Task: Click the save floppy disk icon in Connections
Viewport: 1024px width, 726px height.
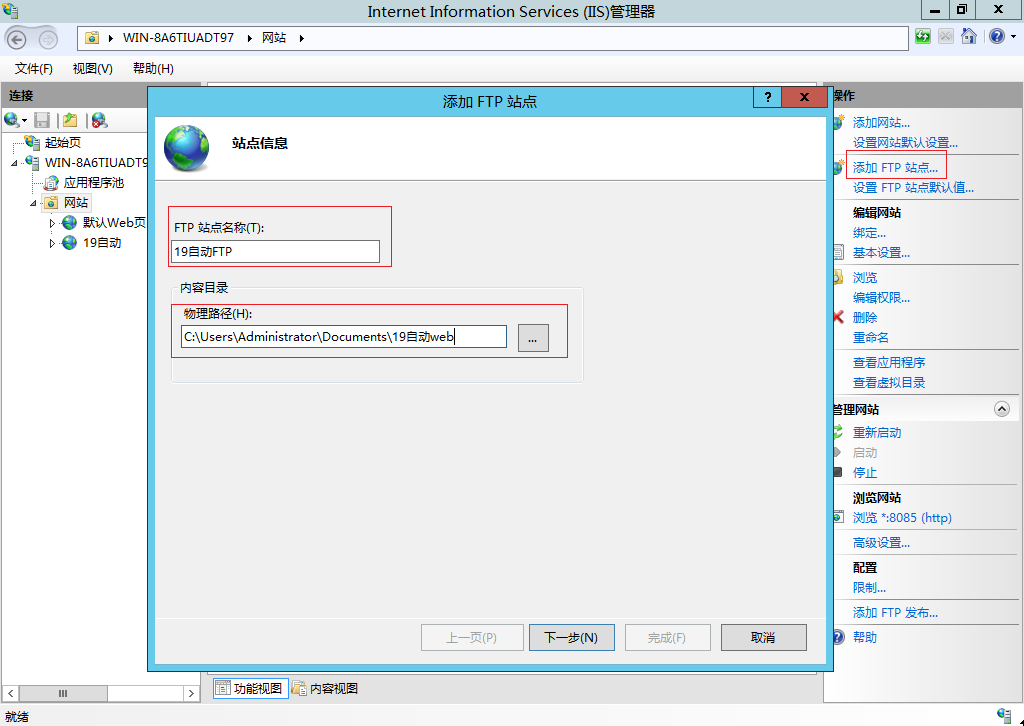Action: pos(42,120)
